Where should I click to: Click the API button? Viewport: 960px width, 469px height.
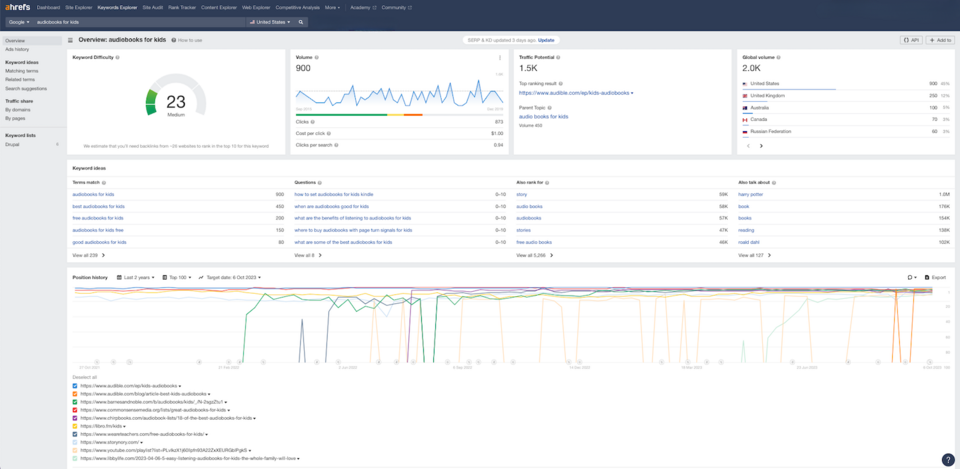pos(910,40)
